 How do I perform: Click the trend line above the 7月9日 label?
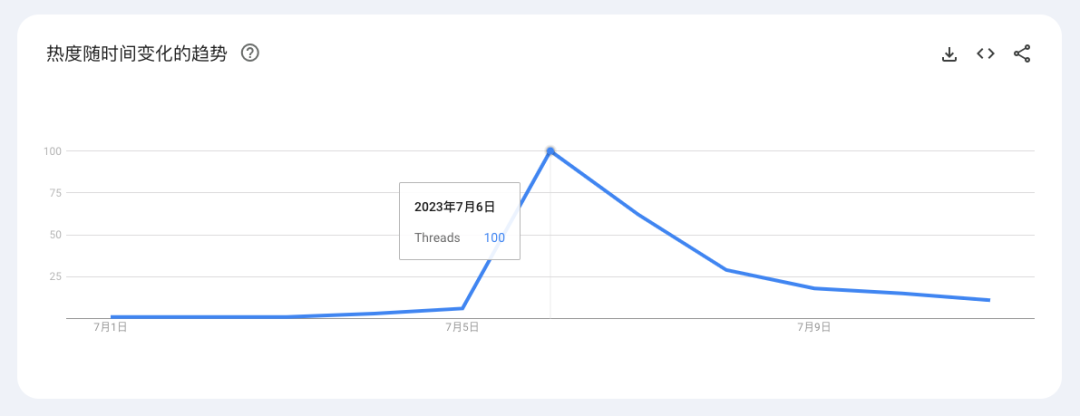pos(814,288)
